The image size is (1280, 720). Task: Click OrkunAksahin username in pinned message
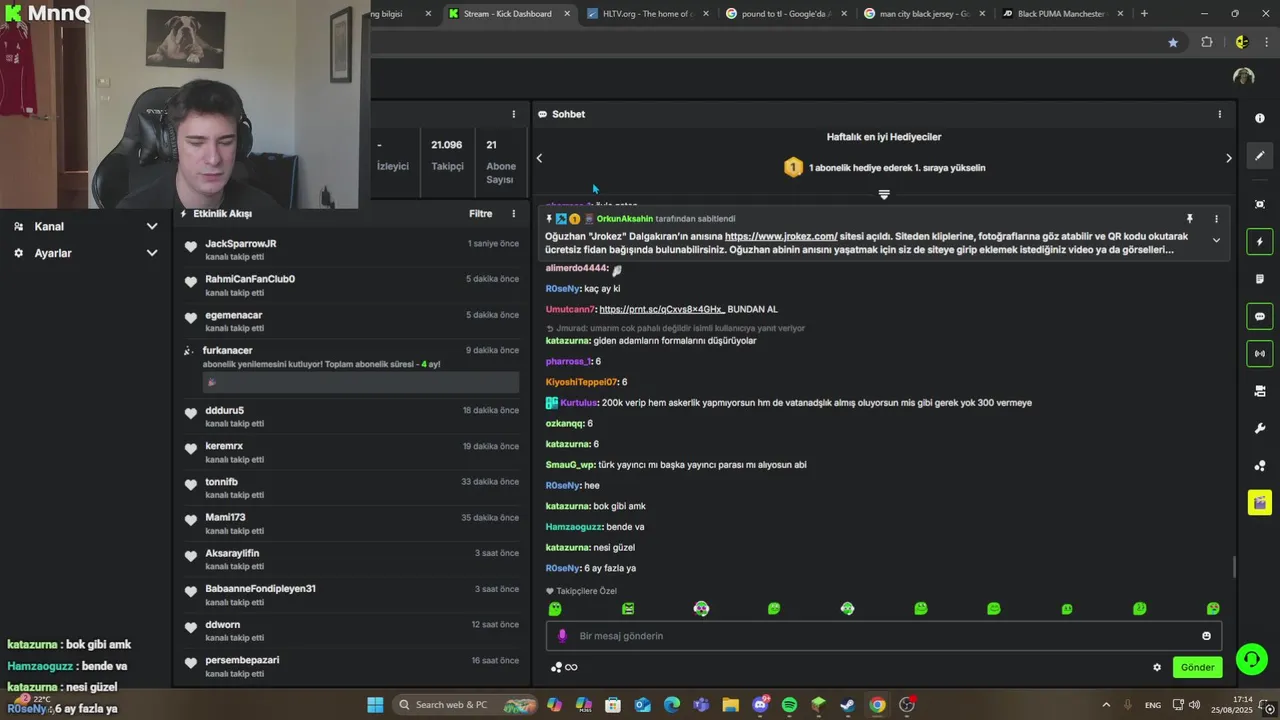pyautogui.click(x=624, y=219)
